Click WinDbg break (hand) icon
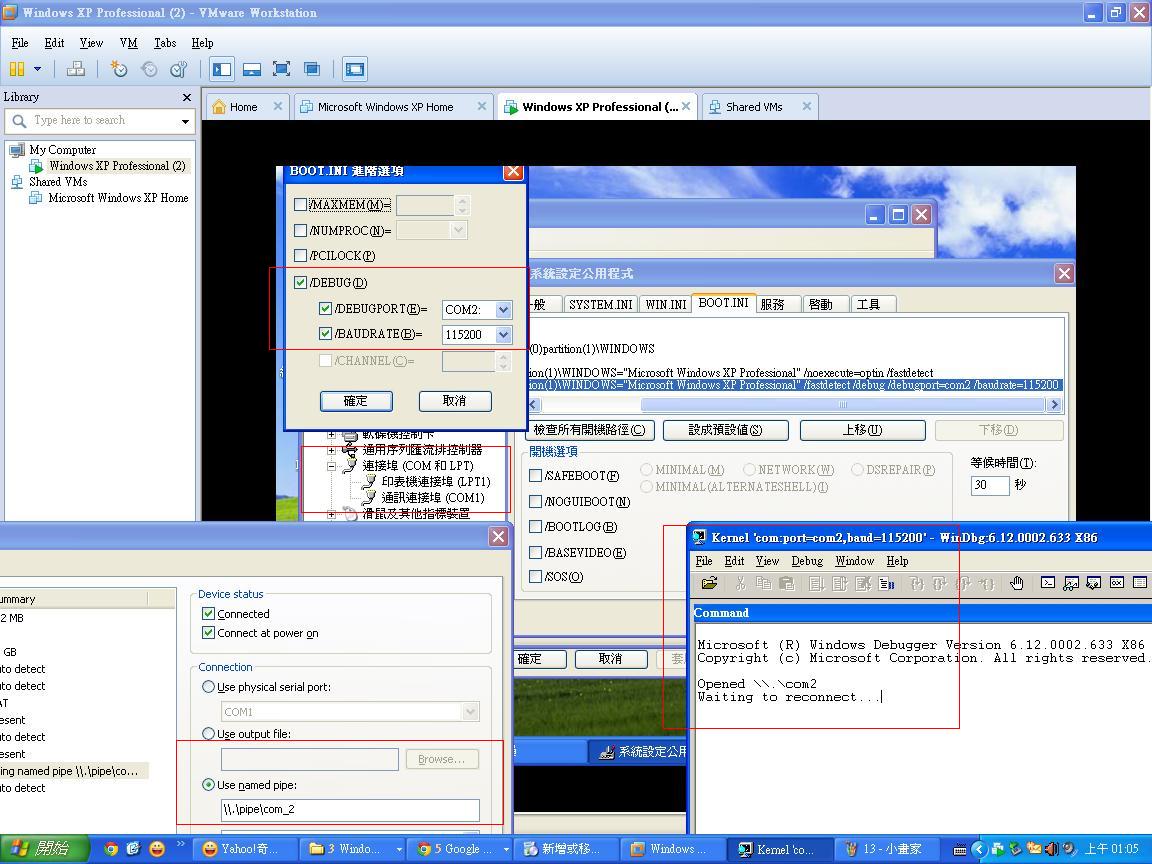 [x=1017, y=583]
